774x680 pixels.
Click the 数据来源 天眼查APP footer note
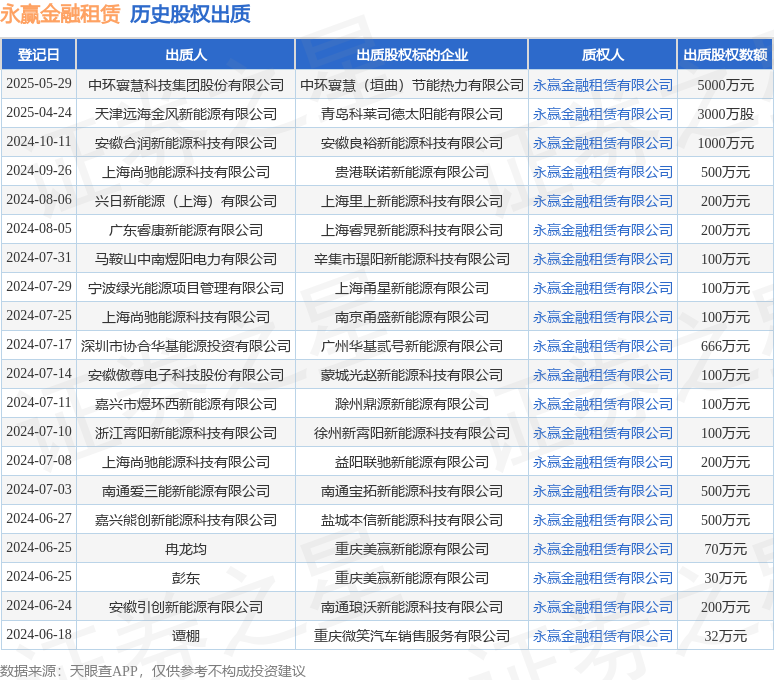(153, 671)
